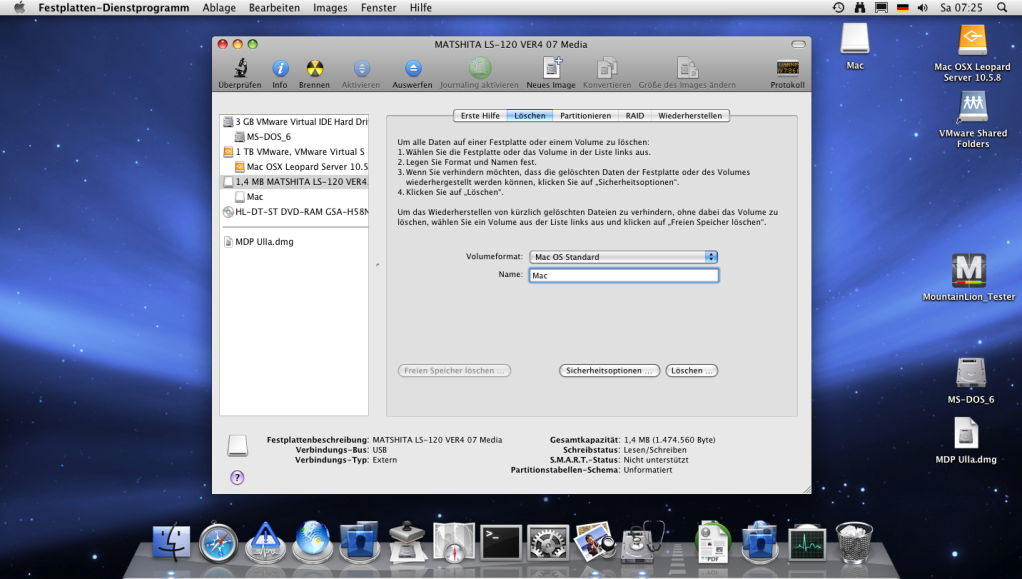Screen dimensions: 1022x579
Task: Open the Volumeformat dropdown
Action: pyautogui.click(x=623, y=257)
